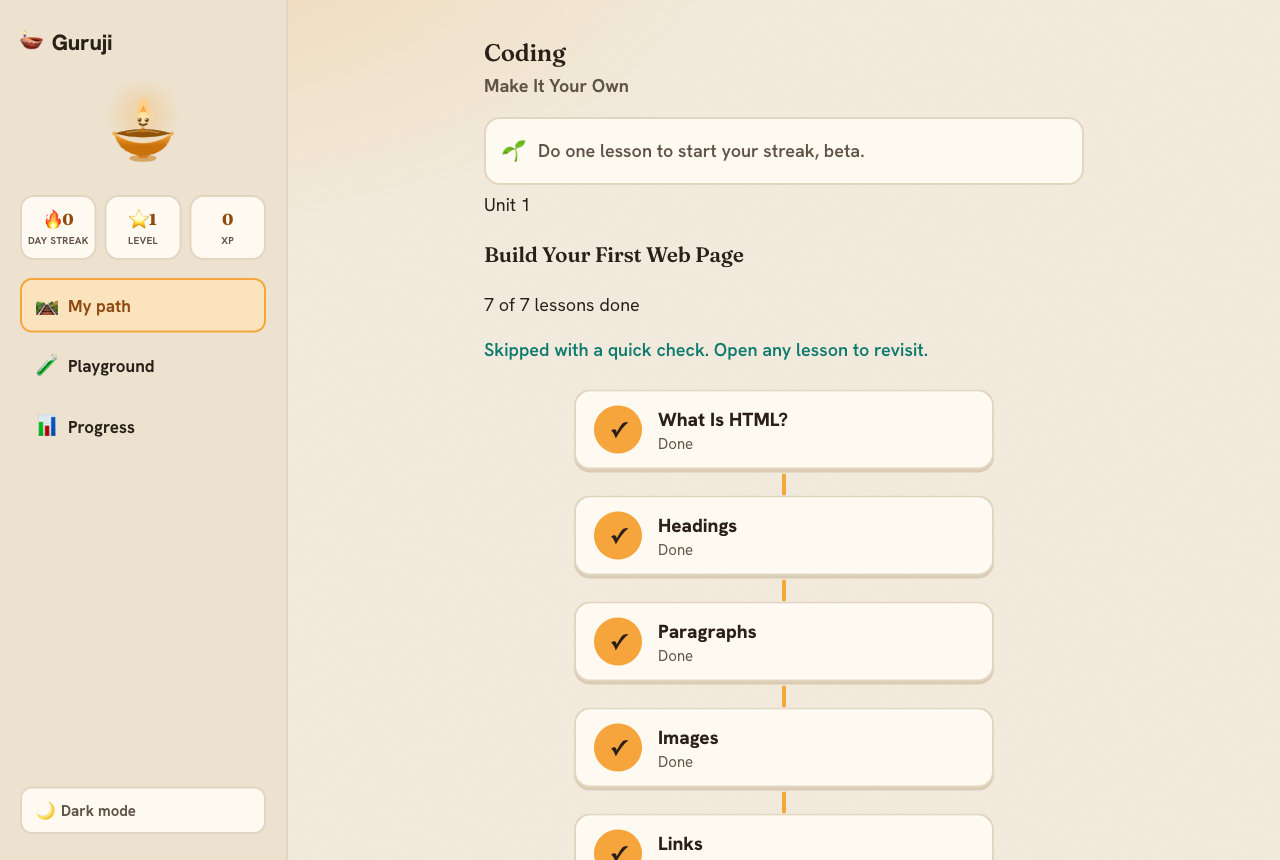Click the Make It Your Own subtitle
This screenshot has height=860, width=1280.
tap(556, 86)
